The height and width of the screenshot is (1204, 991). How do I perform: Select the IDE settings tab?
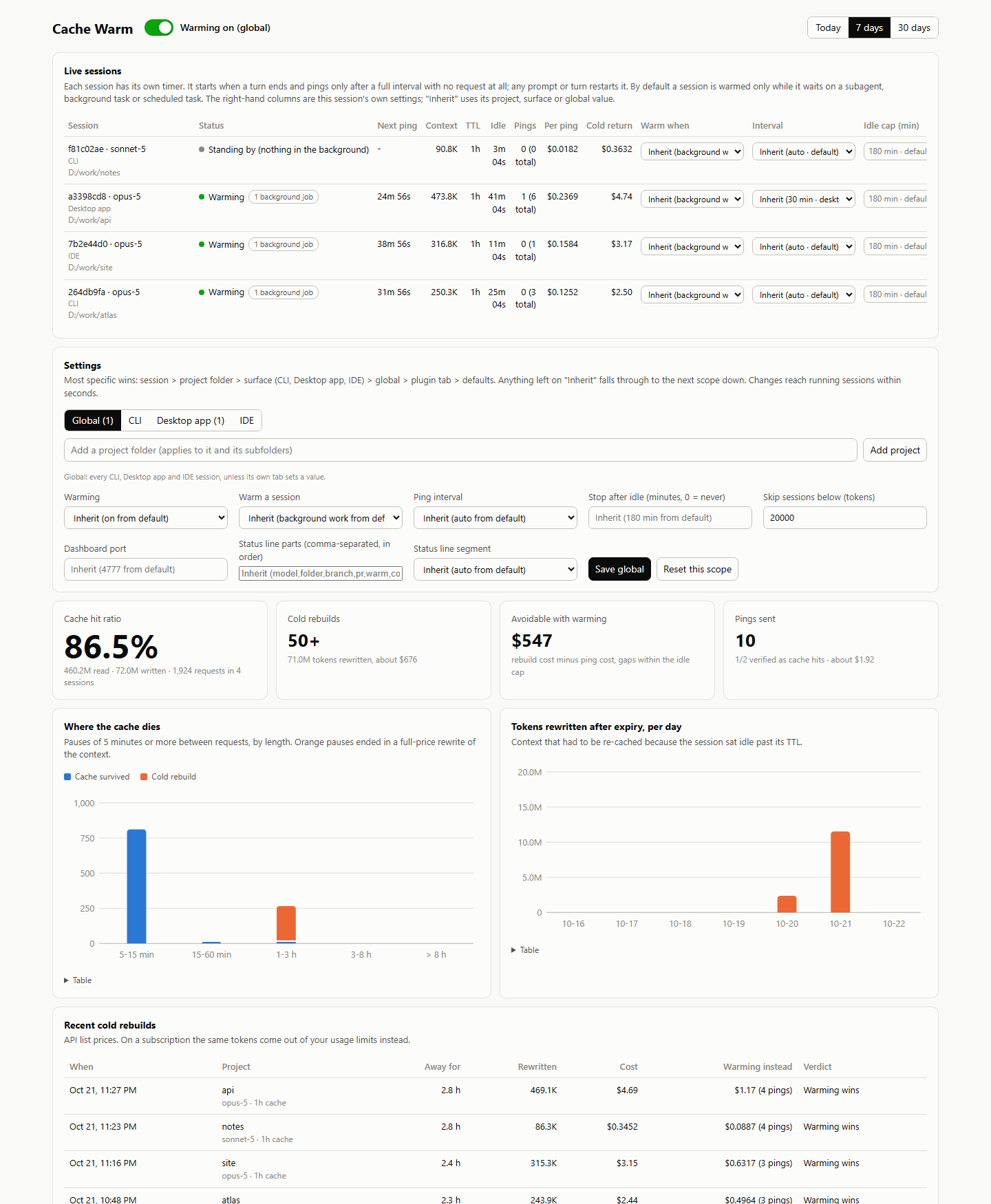[x=247, y=420]
